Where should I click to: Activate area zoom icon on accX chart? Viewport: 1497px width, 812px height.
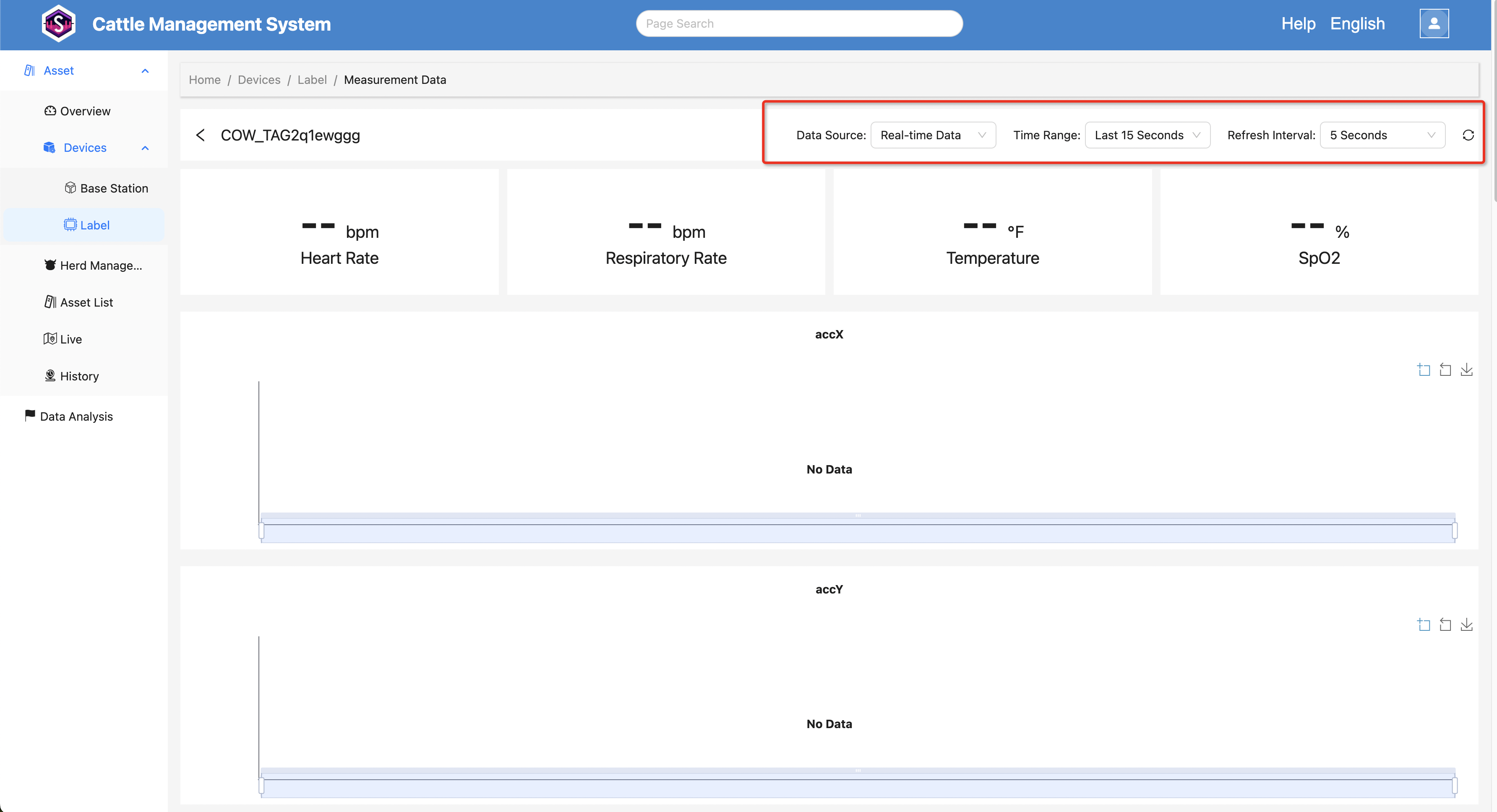tap(1424, 370)
